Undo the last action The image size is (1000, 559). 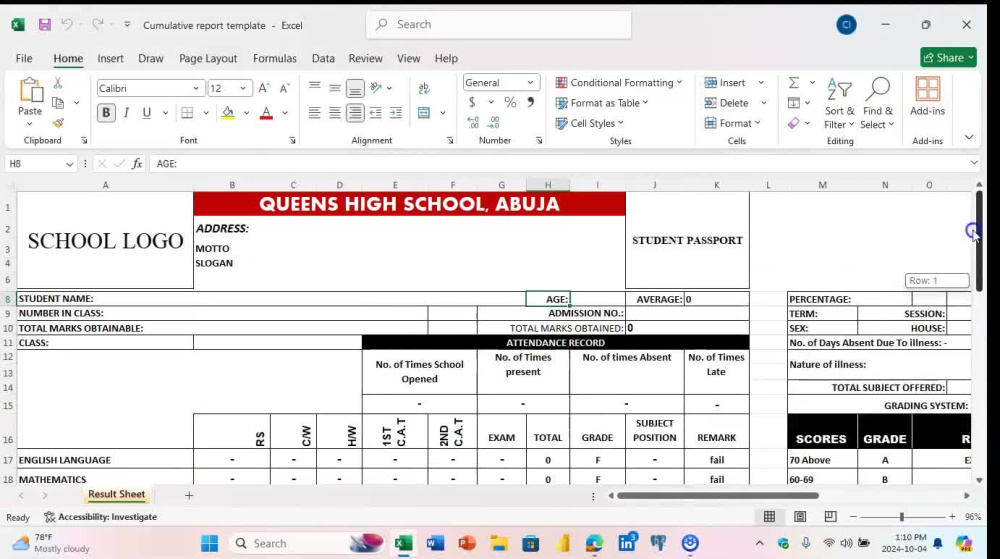point(66,25)
